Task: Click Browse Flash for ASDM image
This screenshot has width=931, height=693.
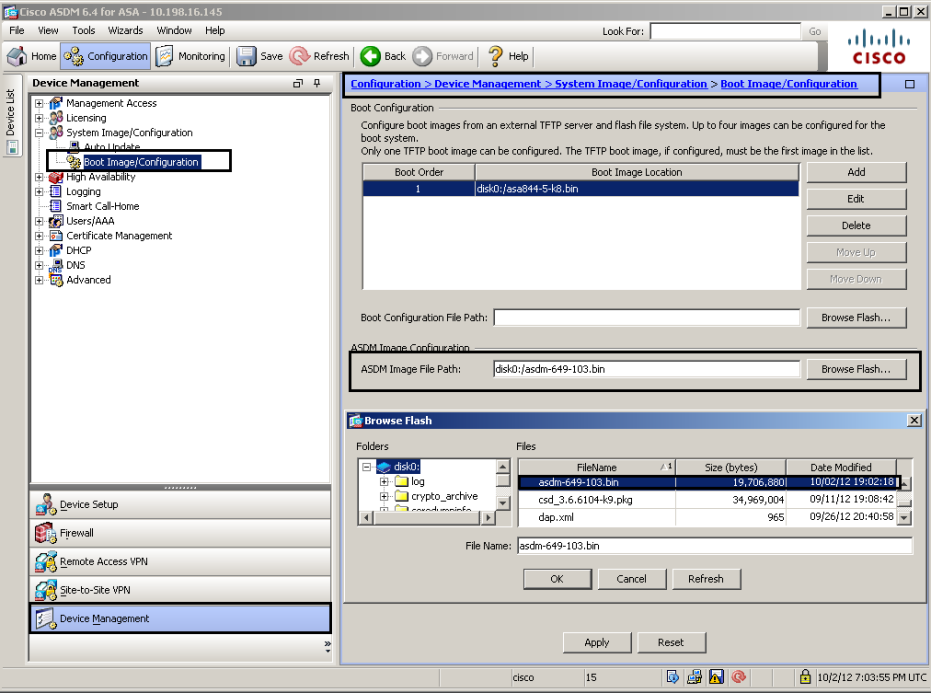Action: [856, 369]
